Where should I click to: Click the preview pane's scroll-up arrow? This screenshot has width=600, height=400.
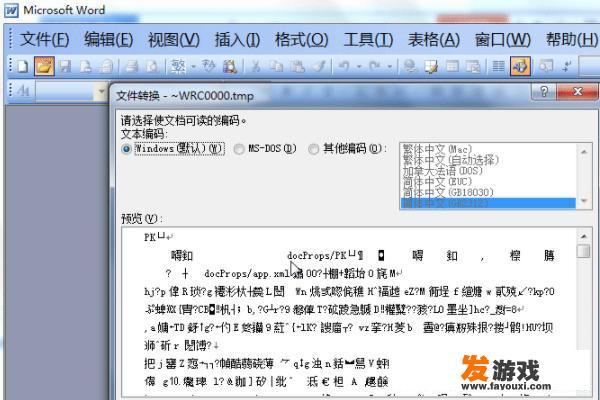point(584,236)
